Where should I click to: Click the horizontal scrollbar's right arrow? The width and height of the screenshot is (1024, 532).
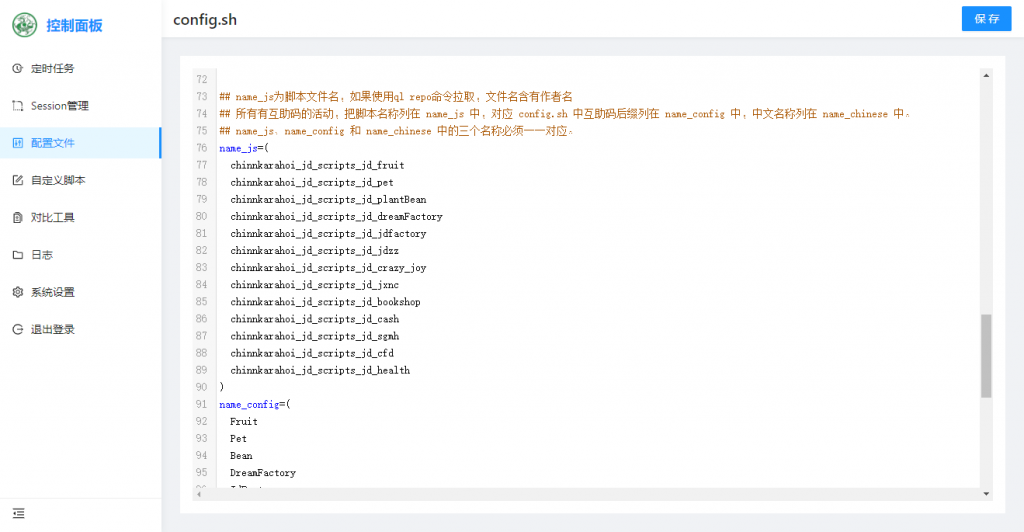point(974,493)
